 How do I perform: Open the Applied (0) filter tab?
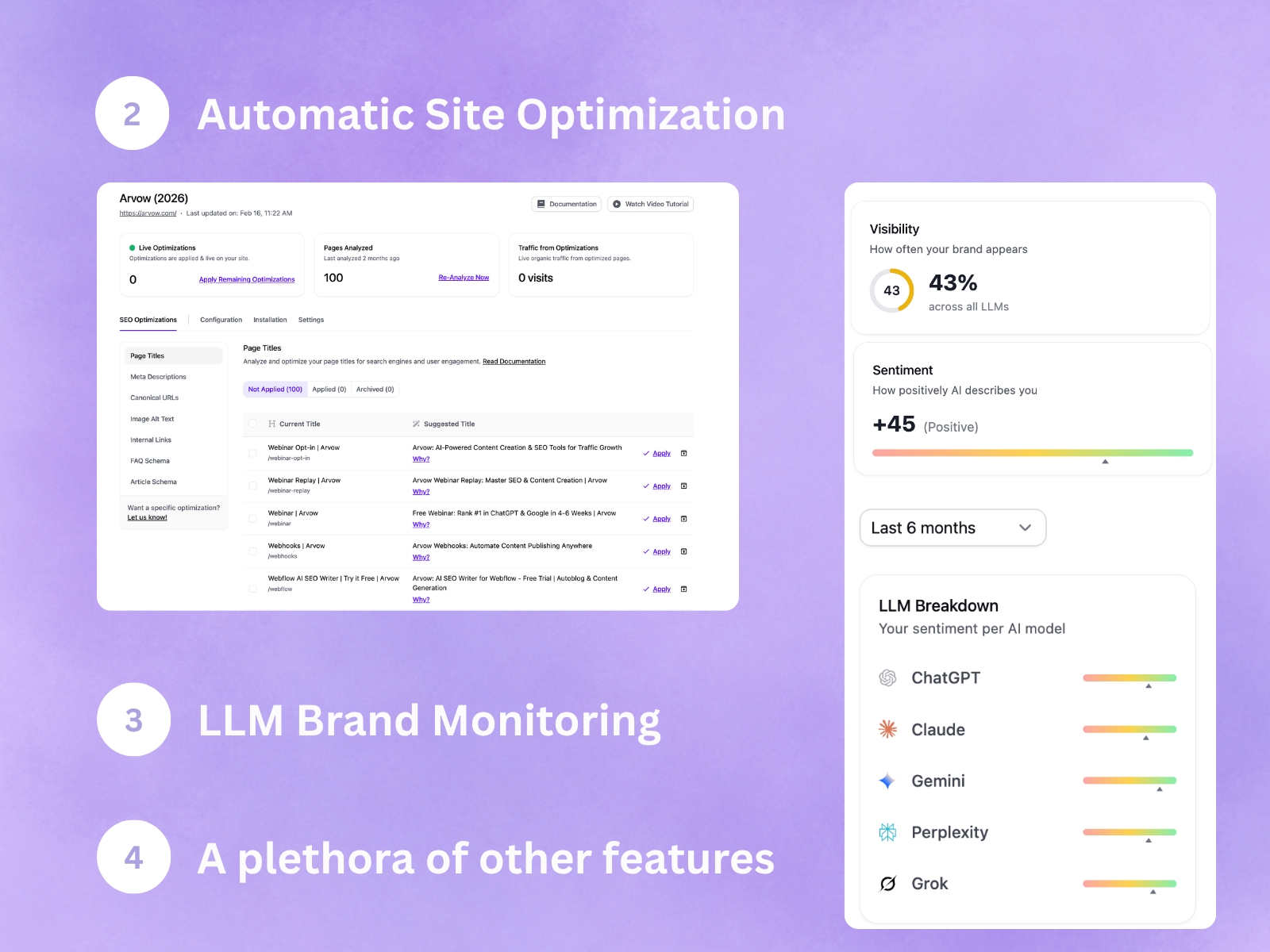329,389
